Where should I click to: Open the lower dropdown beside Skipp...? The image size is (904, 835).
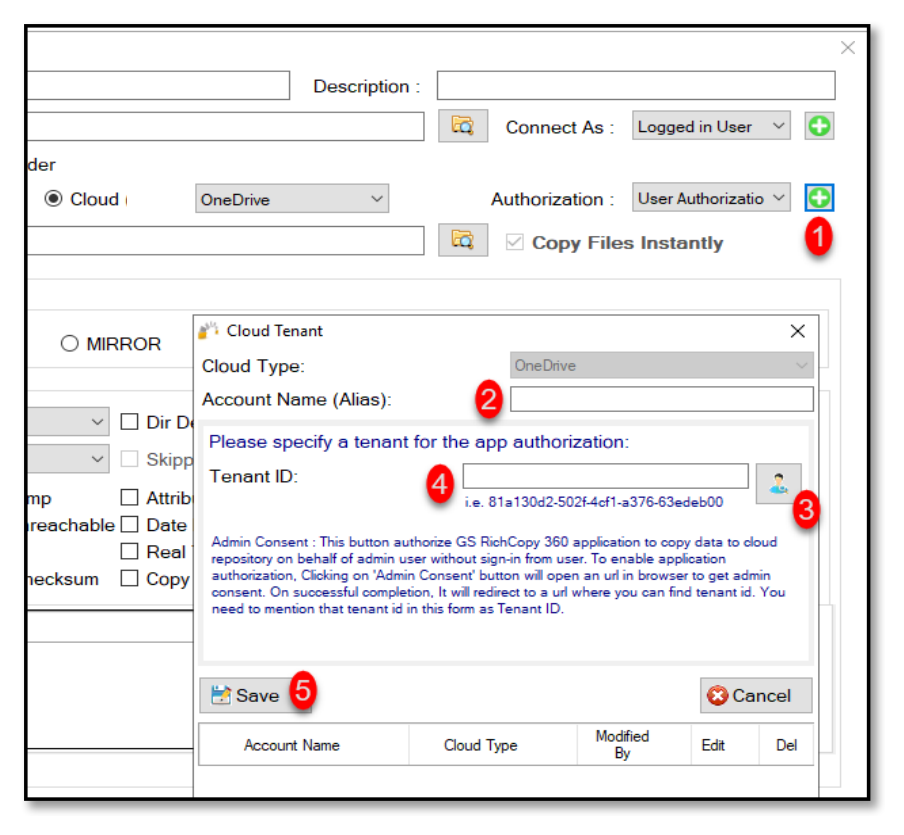click(x=68, y=459)
